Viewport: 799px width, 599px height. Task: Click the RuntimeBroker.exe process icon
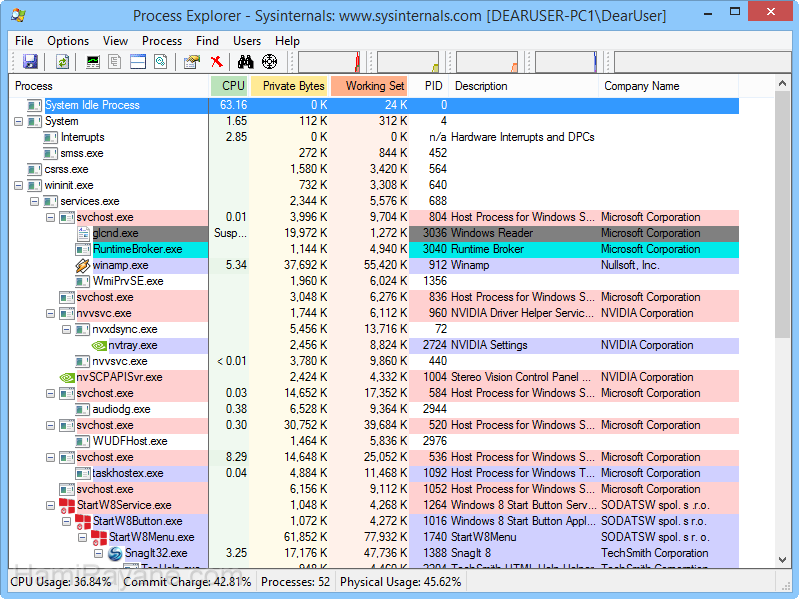coord(83,250)
